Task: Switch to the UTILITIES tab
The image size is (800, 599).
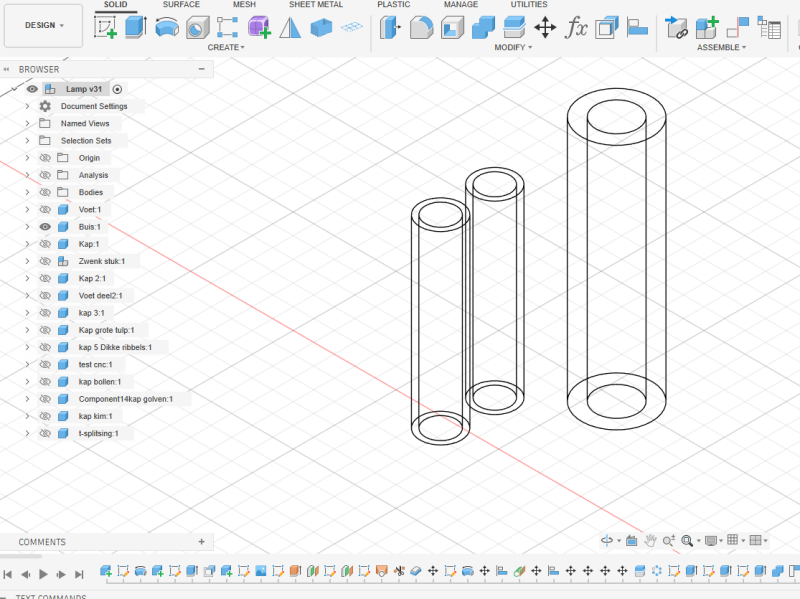Action: click(529, 5)
